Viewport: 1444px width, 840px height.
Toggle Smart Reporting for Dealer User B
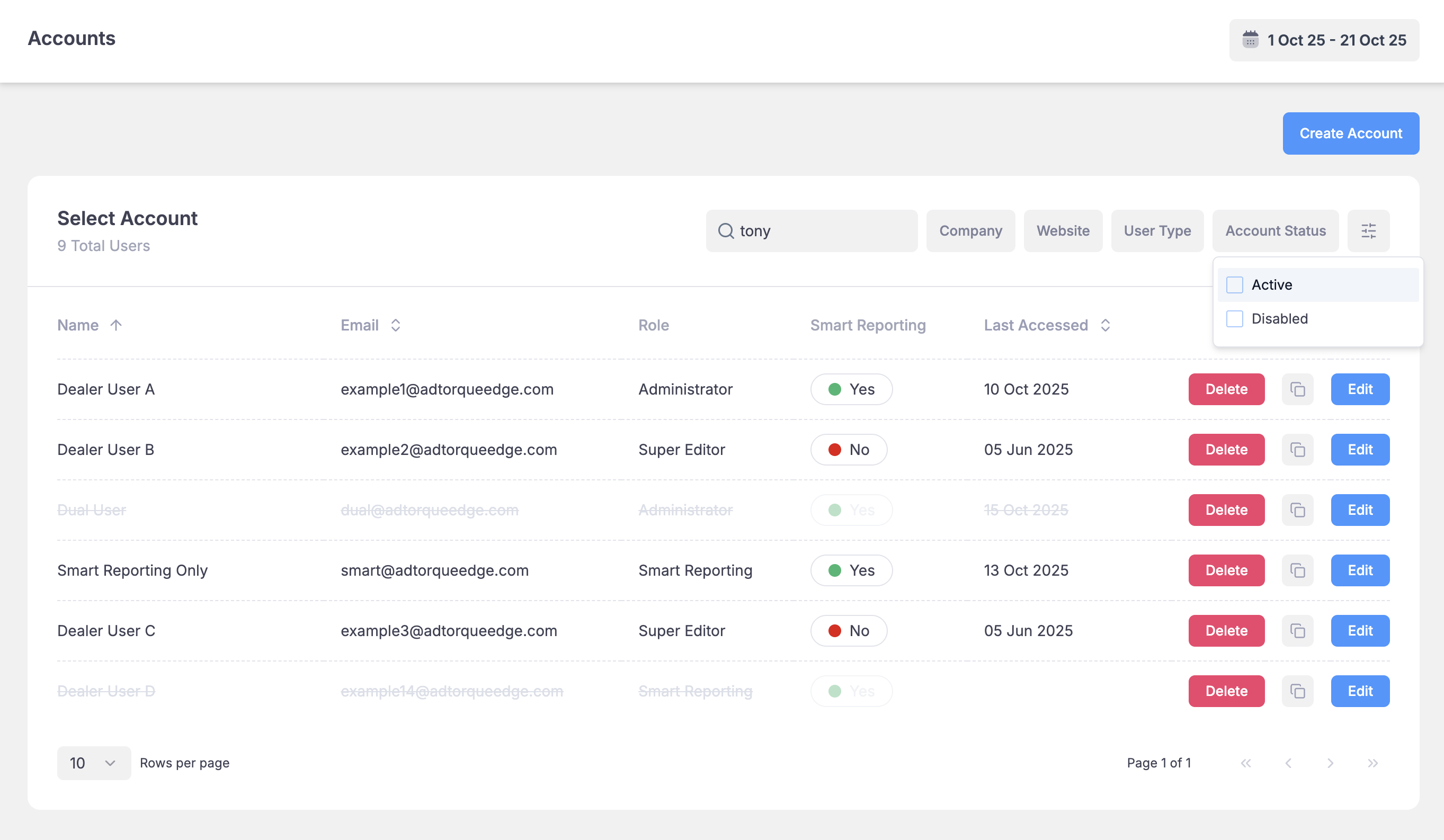pos(849,450)
